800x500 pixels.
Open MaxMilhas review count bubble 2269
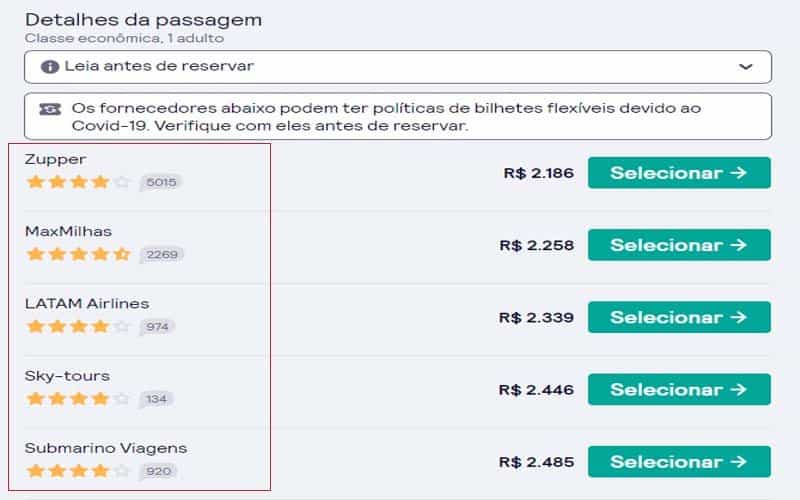click(x=162, y=255)
